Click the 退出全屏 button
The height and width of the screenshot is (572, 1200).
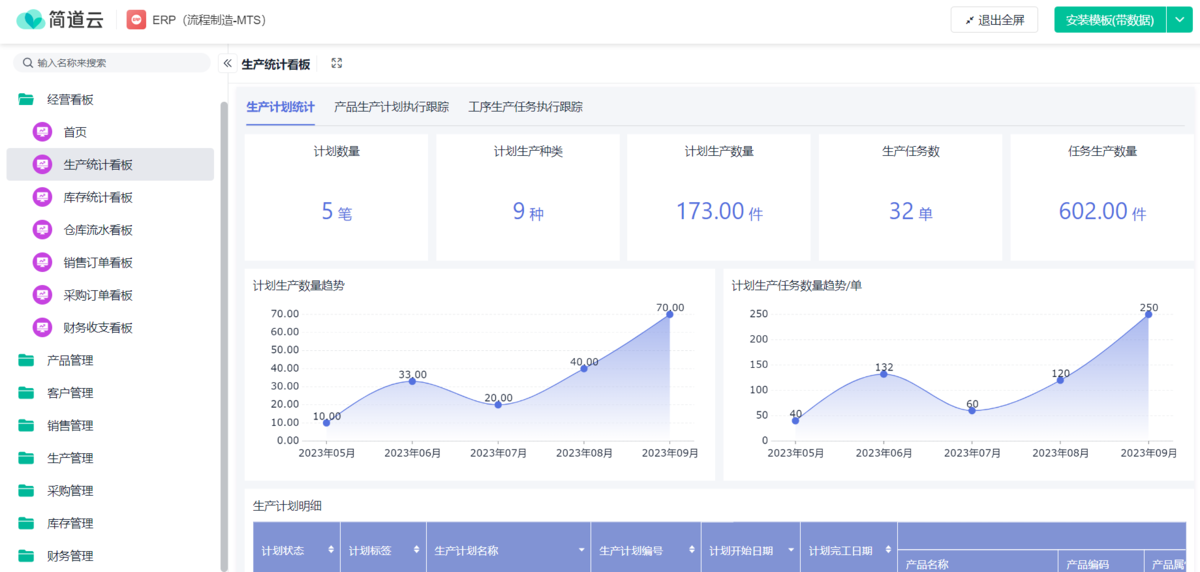(x=994, y=20)
